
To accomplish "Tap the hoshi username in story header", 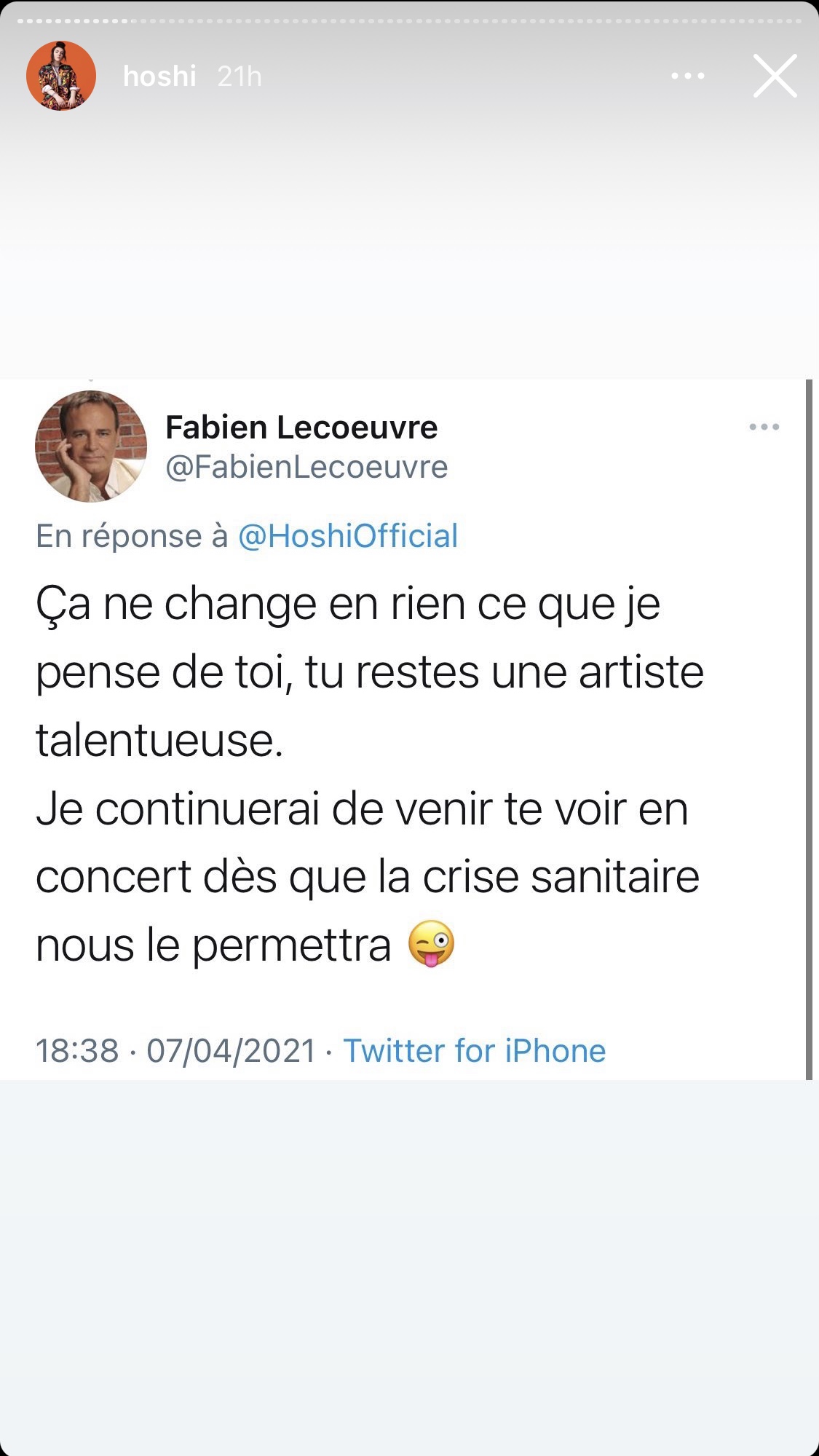I will [159, 76].
